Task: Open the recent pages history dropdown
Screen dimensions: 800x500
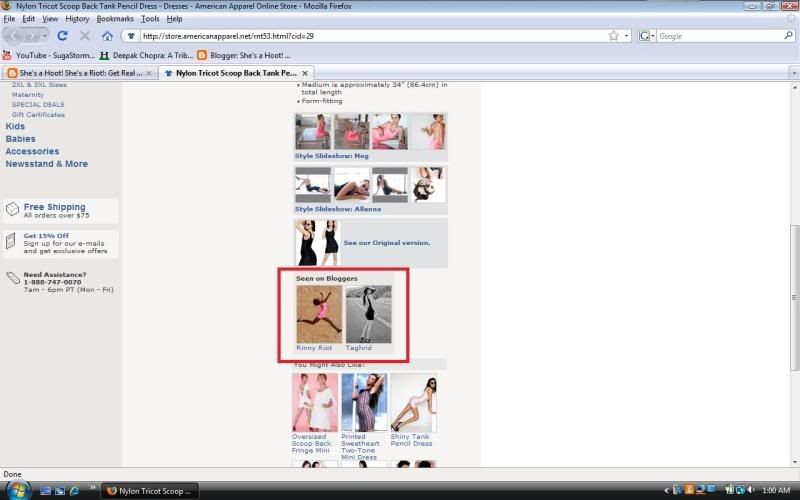Action: 44,36
